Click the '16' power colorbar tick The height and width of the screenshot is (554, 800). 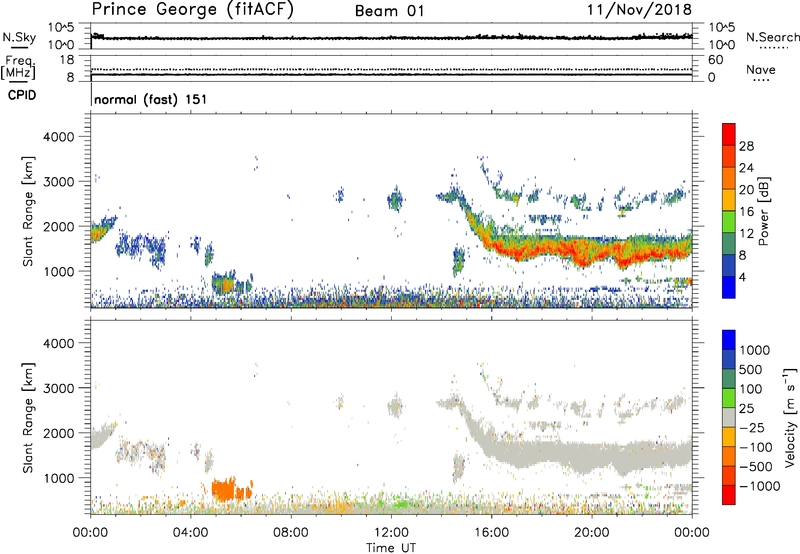click(x=746, y=212)
